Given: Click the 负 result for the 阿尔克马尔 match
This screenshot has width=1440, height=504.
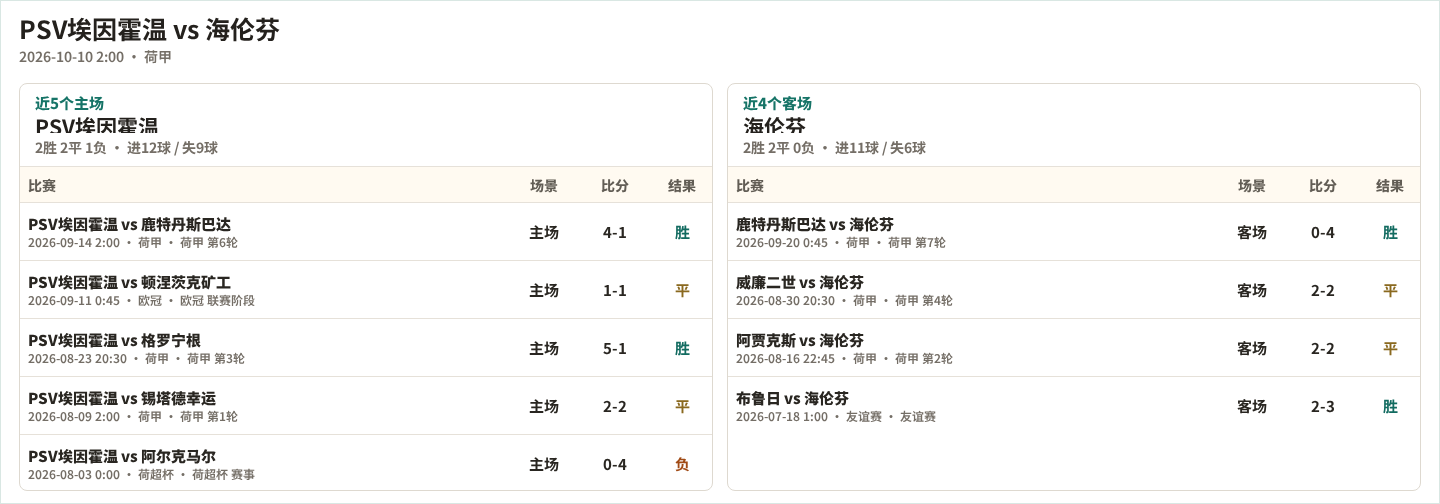Looking at the screenshot, I should pos(682,465).
